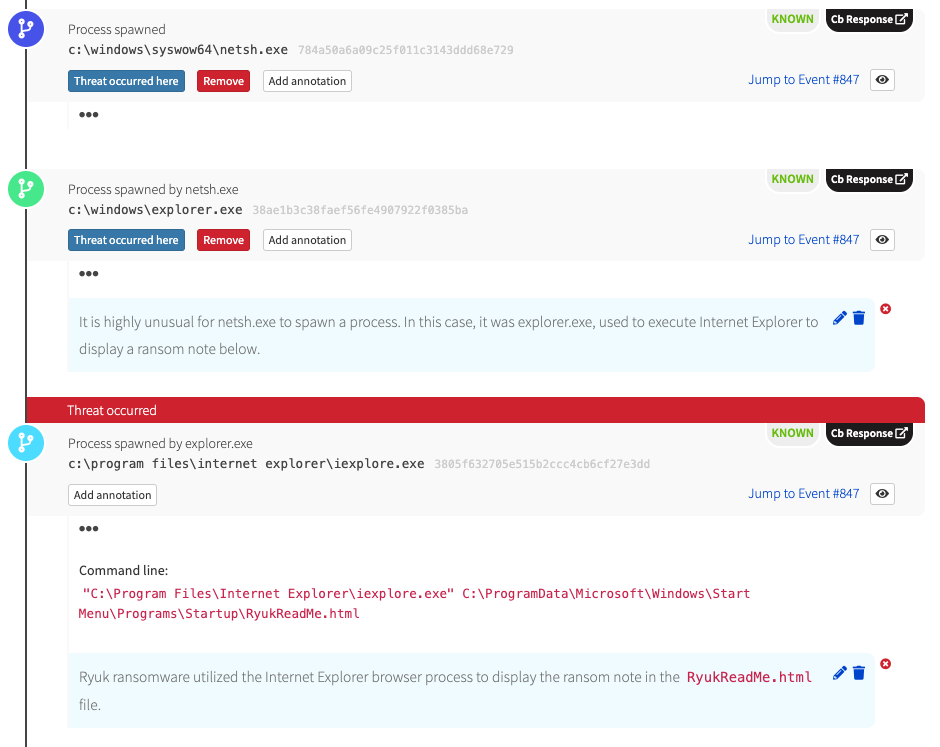The width and height of the screenshot is (940, 747).
Task: Expand details ellipsis under explorer.exe event
Action: point(89,274)
